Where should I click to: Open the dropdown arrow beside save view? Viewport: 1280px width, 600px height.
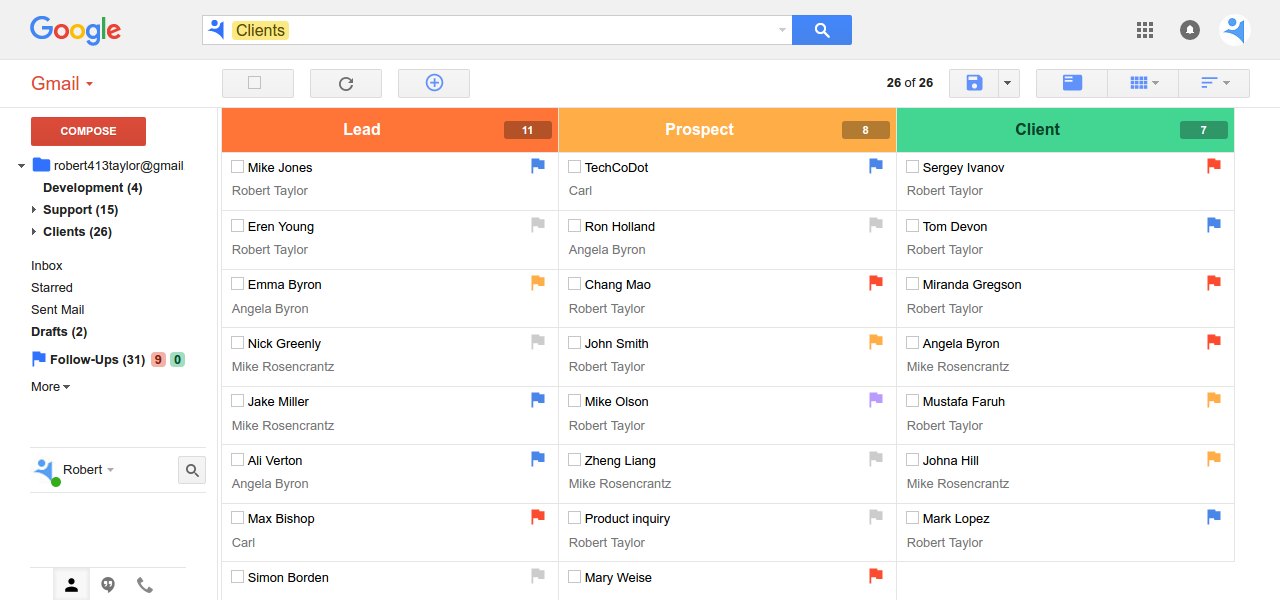pyautogui.click(x=1008, y=83)
